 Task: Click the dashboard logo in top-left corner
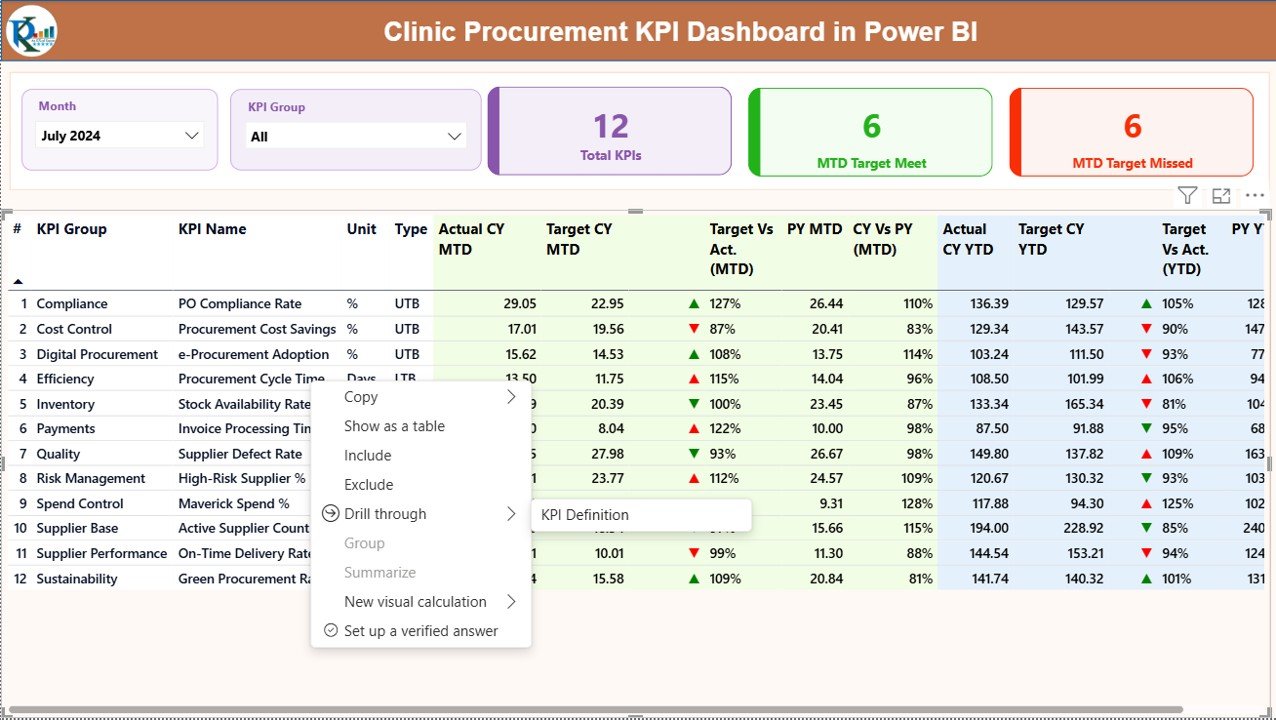point(31,31)
